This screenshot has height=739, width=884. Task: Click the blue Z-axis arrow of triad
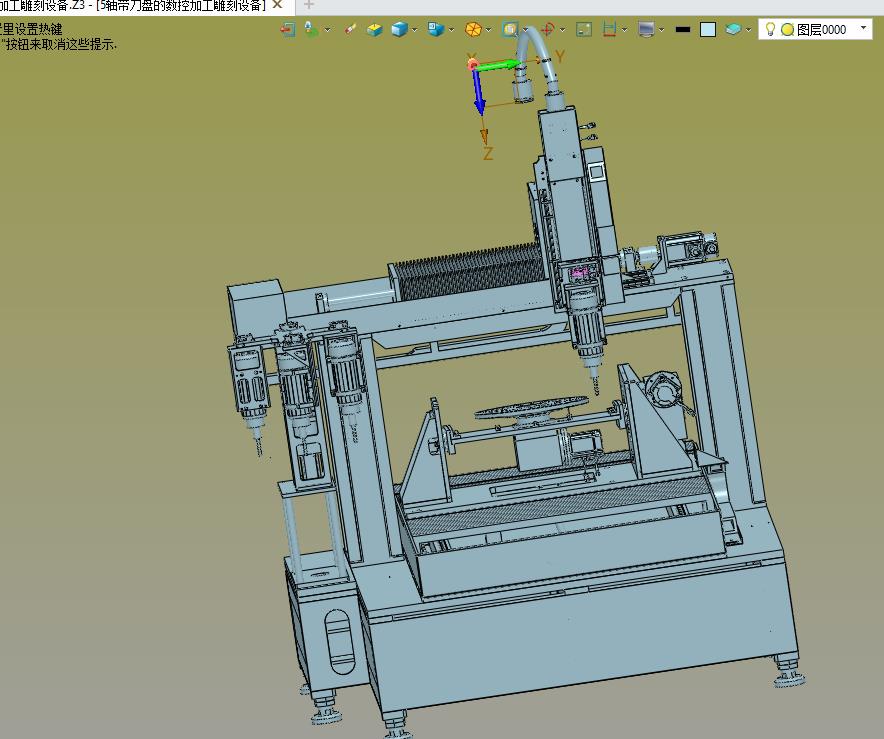pyautogui.click(x=479, y=92)
